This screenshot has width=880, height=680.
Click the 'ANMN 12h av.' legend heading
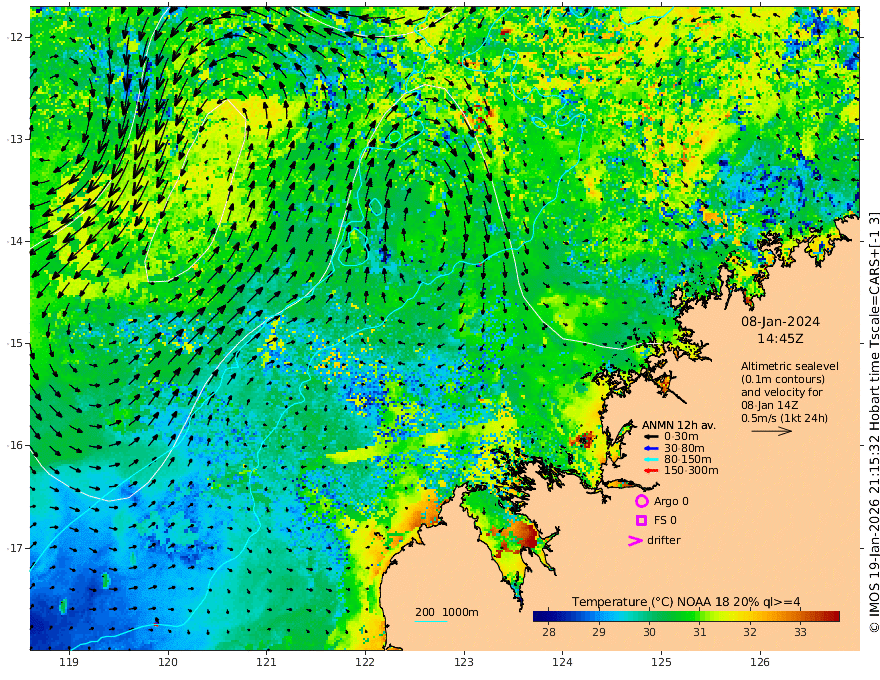(679, 425)
